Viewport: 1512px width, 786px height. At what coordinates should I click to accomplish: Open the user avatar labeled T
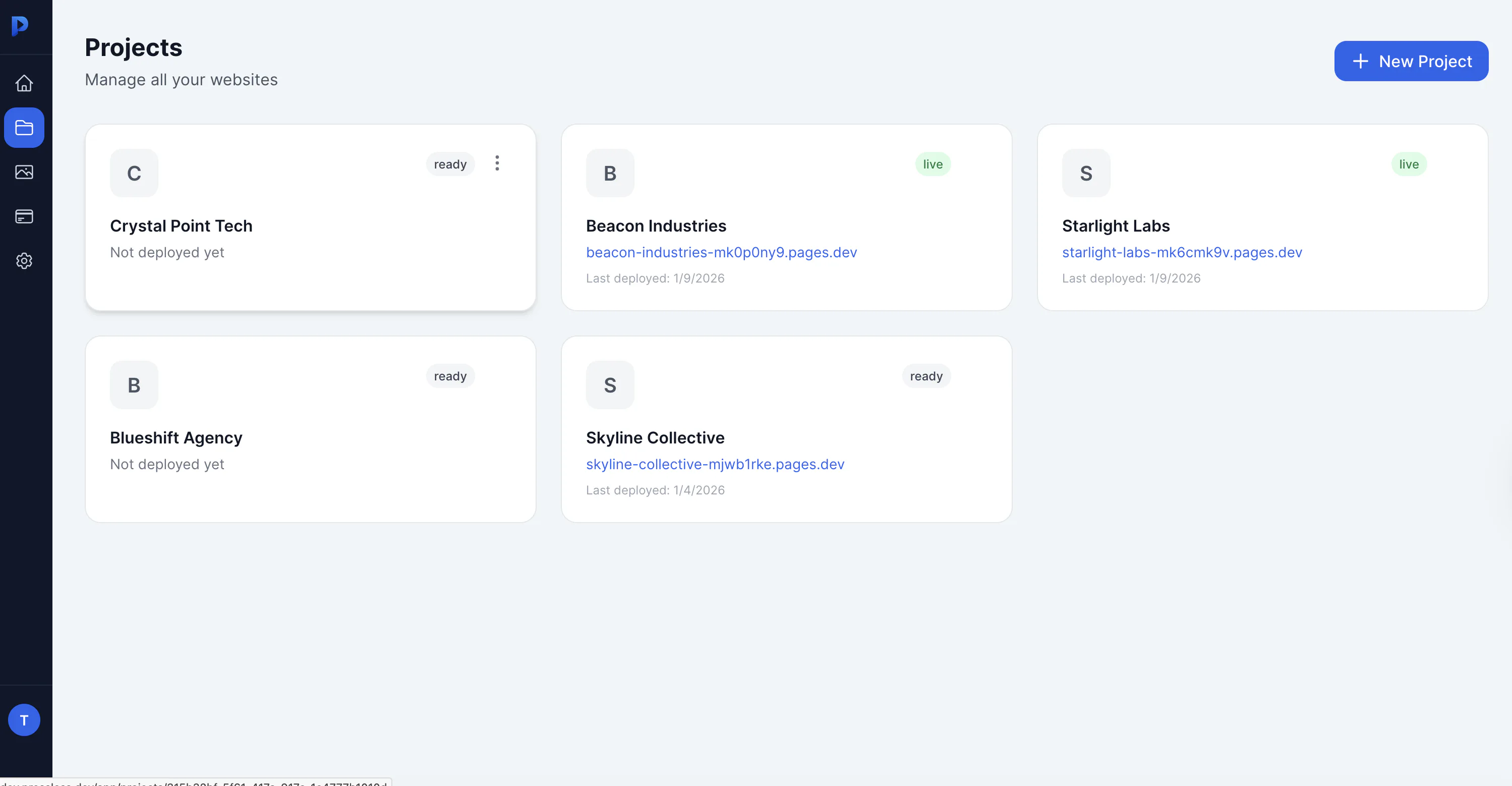pos(24,720)
